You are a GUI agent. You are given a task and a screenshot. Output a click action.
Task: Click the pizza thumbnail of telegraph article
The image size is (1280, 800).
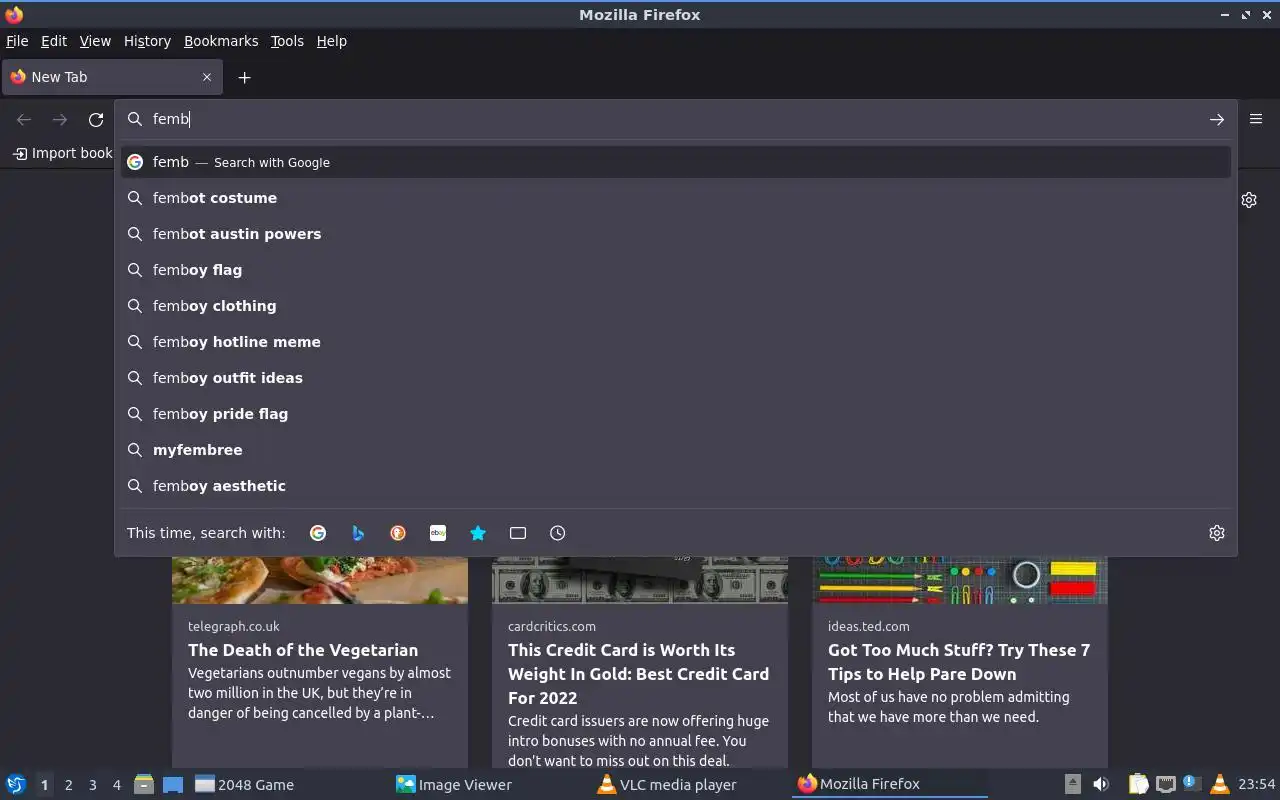click(x=320, y=580)
